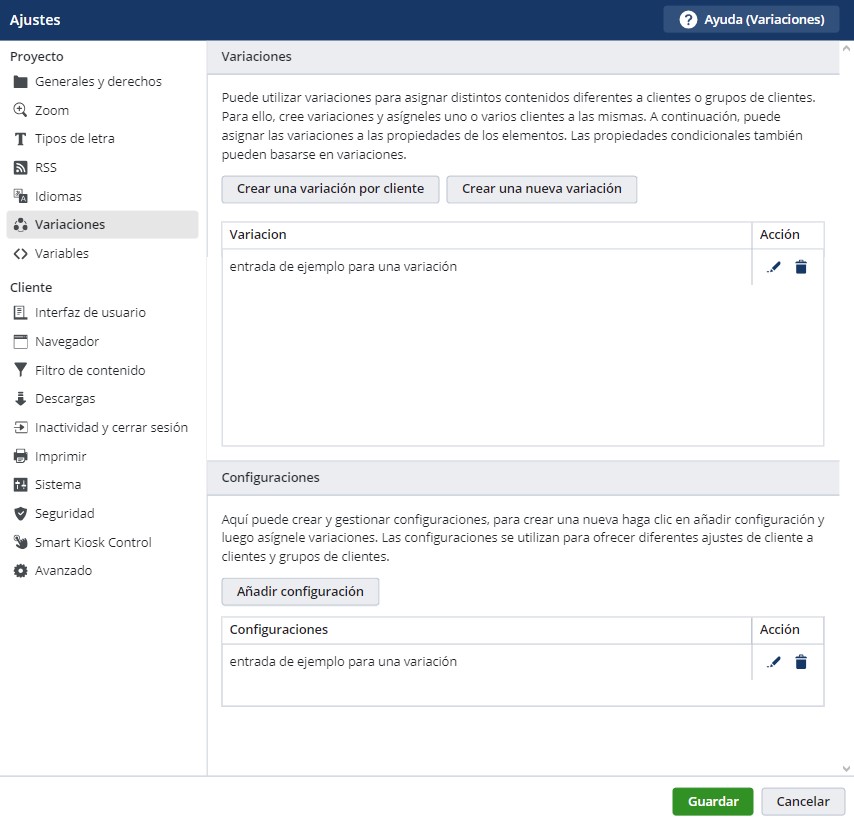This screenshot has width=854, height=821.
Task: Open the Generales y derechos section
Action: tap(98, 82)
